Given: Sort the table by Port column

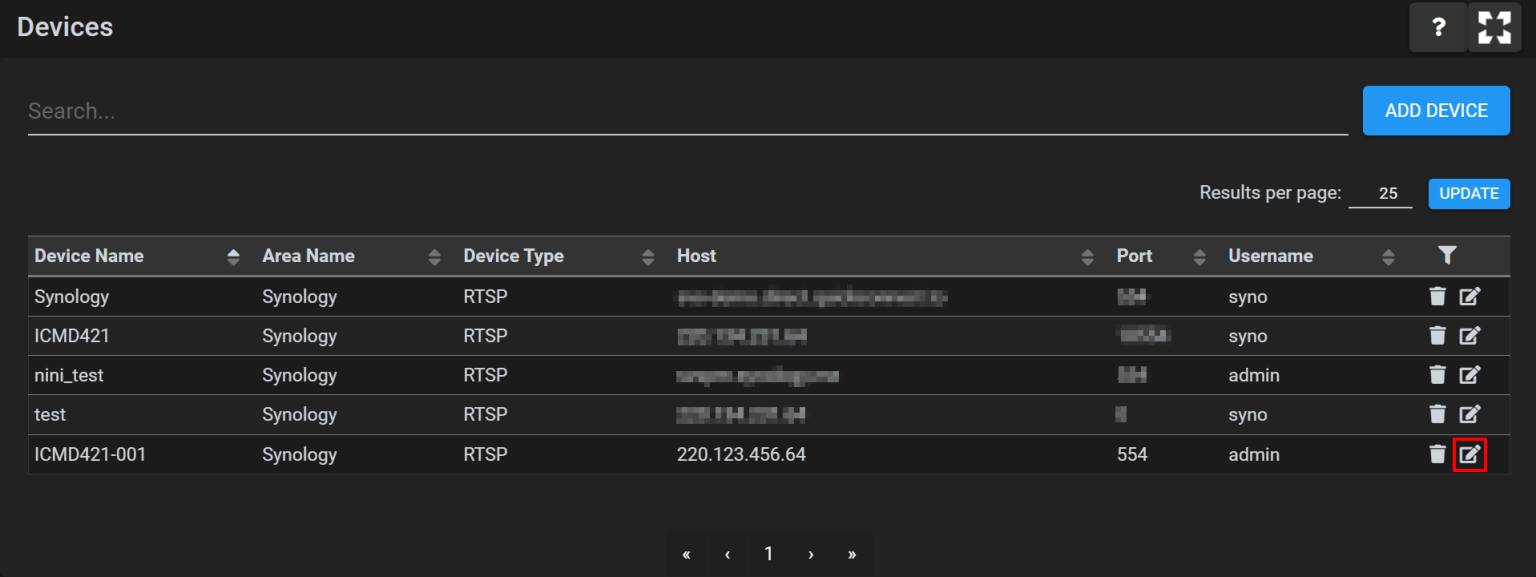Looking at the screenshot, I should [x=1199, y=257].
